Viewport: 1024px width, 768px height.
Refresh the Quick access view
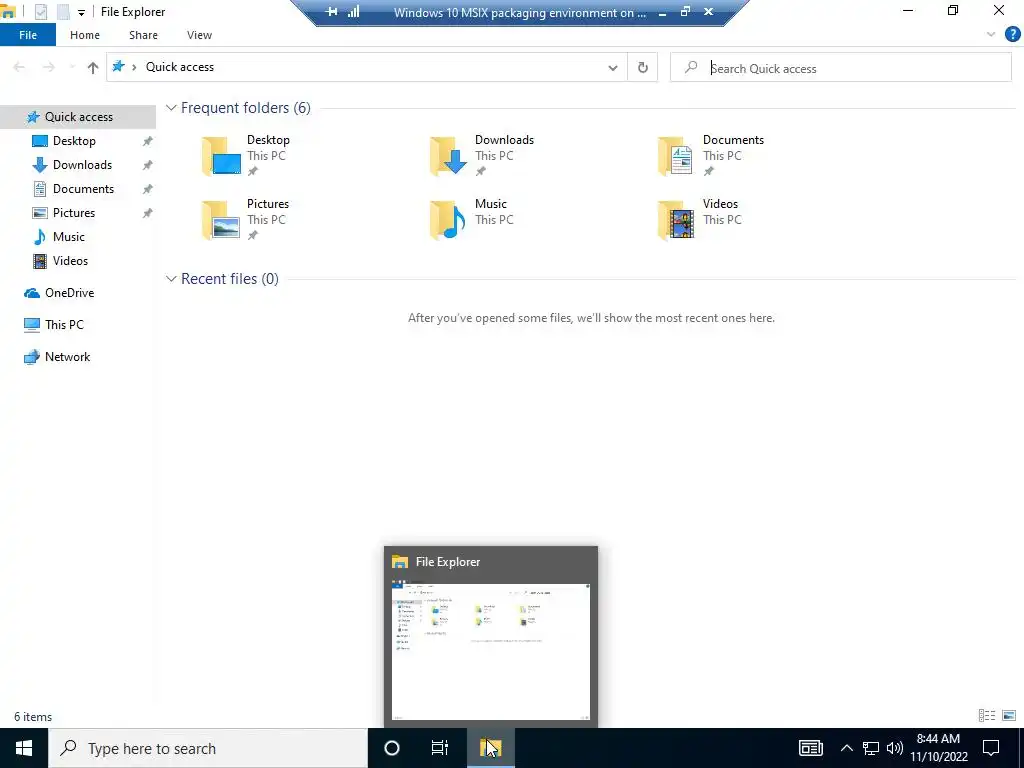click(x=643, y=67)
